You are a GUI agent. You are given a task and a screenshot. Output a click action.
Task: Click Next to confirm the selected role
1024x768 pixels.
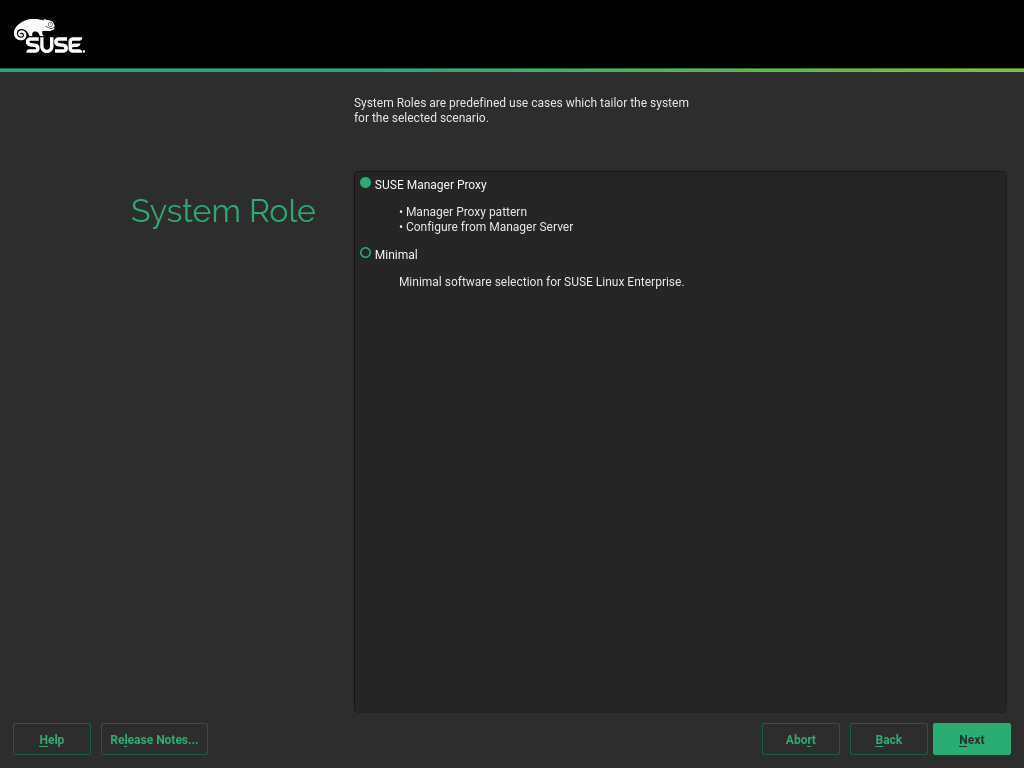pos(971,739)
